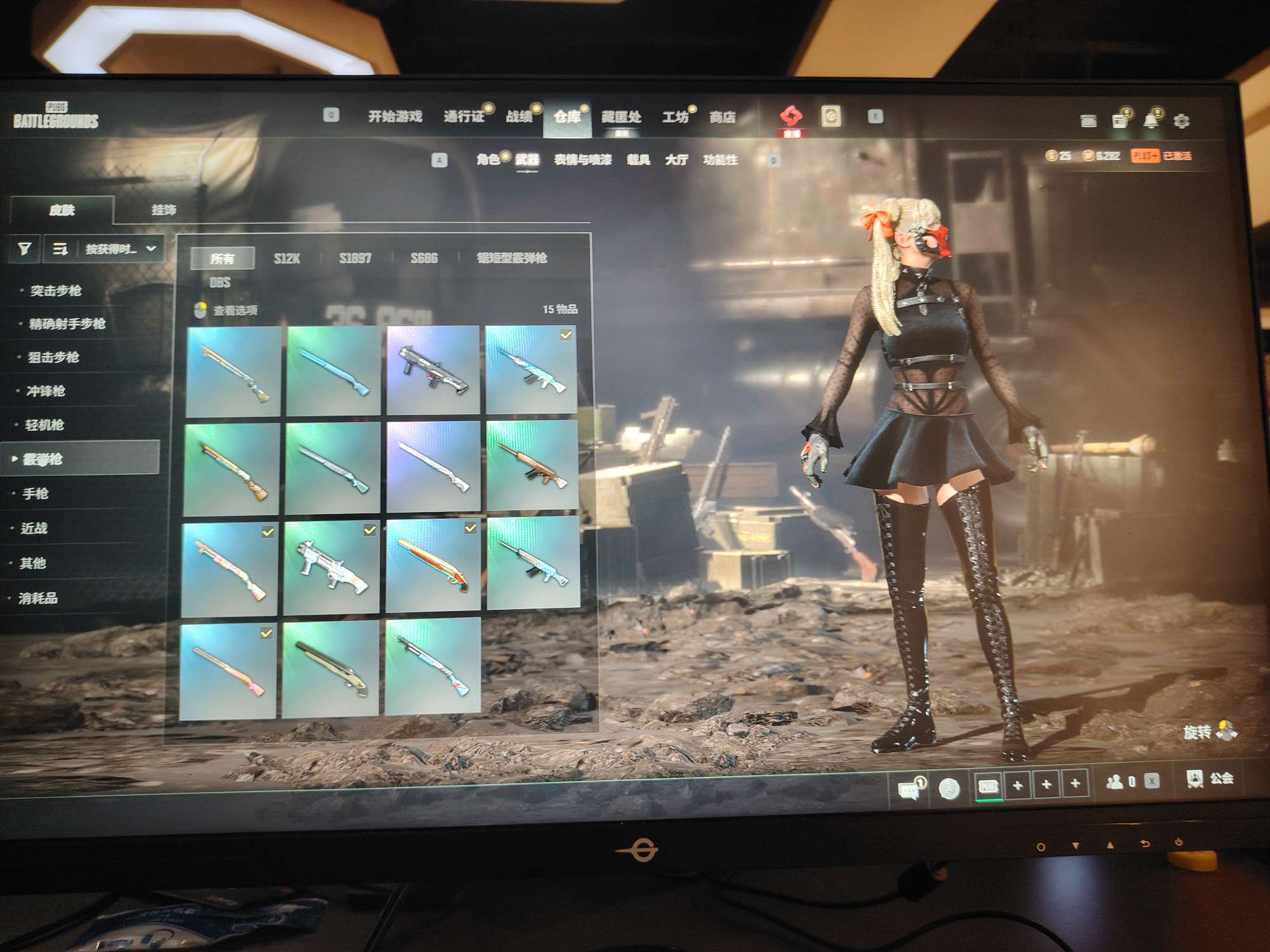Toggle checkmark on the white DBS skin
Image resolution: width=1270 pixels, height=952 pixels.
[370, 530]
